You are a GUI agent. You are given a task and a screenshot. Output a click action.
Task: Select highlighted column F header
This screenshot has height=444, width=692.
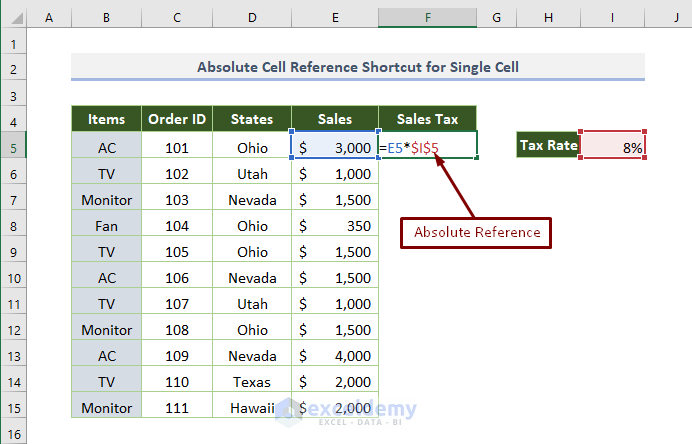click(428, 18)
